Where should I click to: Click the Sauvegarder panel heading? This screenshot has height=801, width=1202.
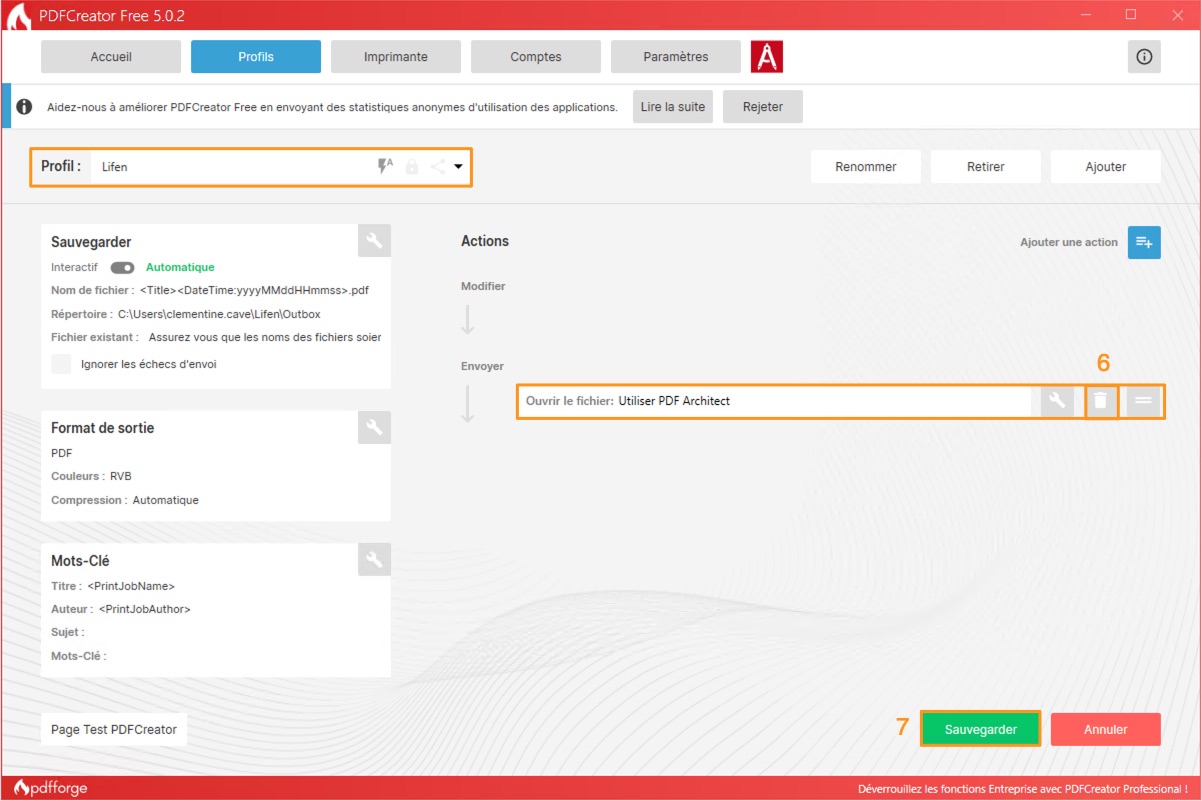click(91, 242)
